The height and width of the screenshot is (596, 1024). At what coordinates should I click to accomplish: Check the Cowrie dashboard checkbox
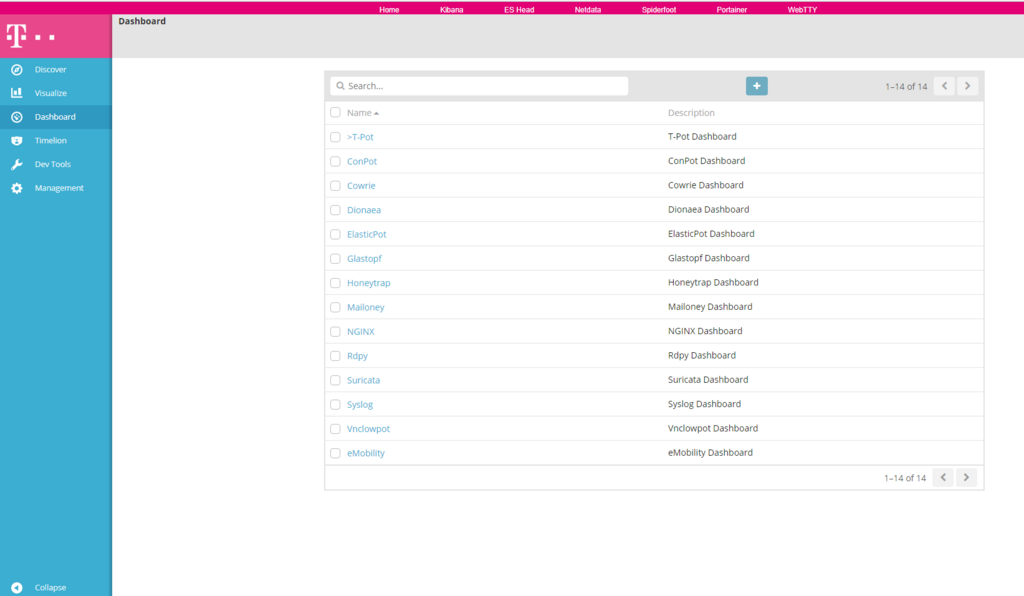(x=335, y=185)
